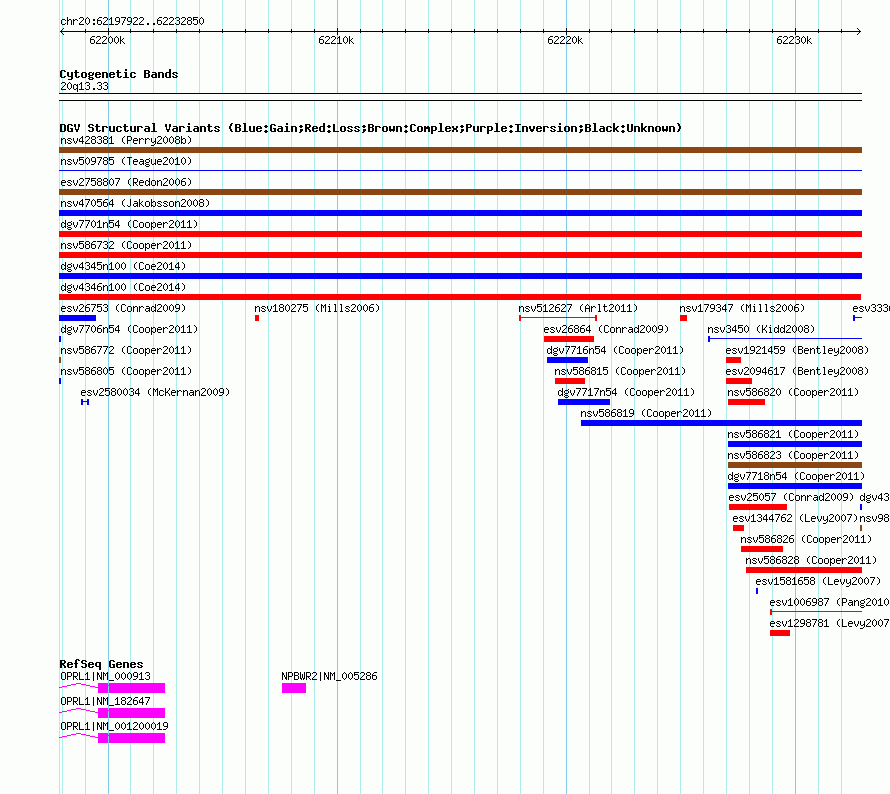Click nsv470564 (Jakobsson2008) label
This screenshot has width=890, height=794.
tap(135, 203)
